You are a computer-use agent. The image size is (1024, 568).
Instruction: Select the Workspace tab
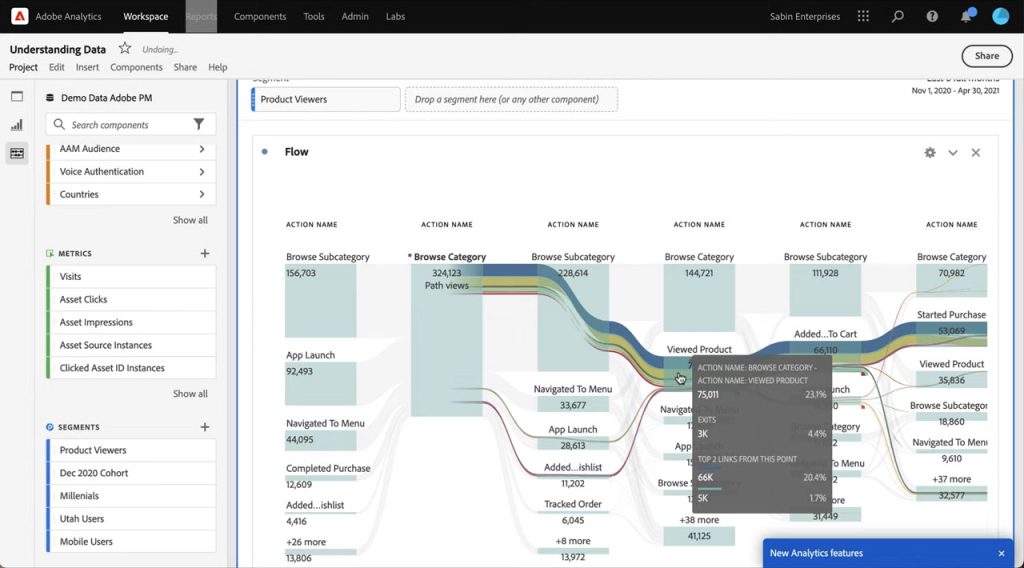point(146,16)
